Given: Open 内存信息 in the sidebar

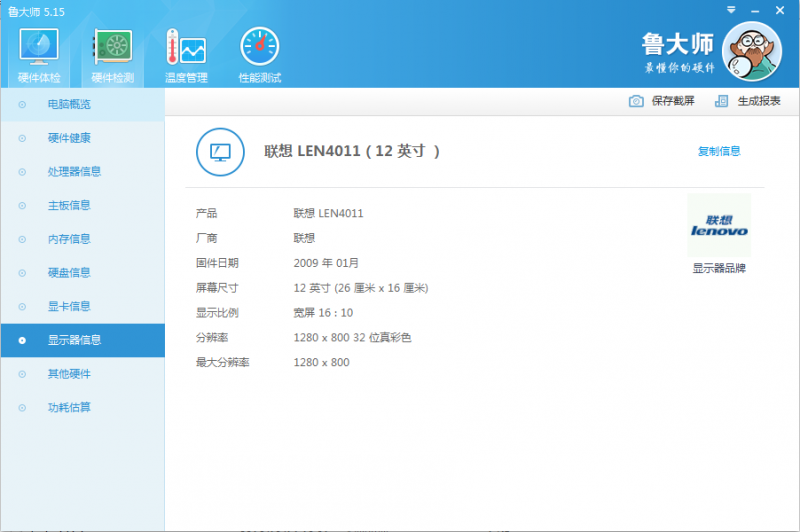Looking at the screenshot, I should (x=83, y=239).
